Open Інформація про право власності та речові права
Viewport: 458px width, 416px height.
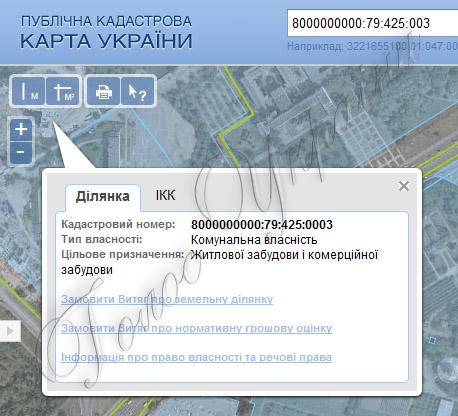(x=196, y=357)
